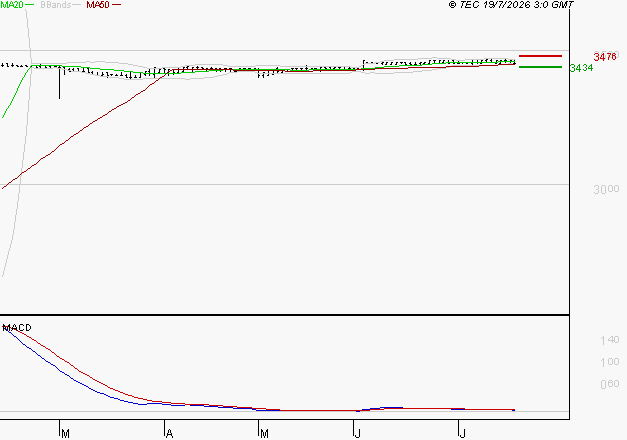The height and width of the screenshot is (440, 627).
Task: Click the BBands legend label
Action: click(55, 5)
